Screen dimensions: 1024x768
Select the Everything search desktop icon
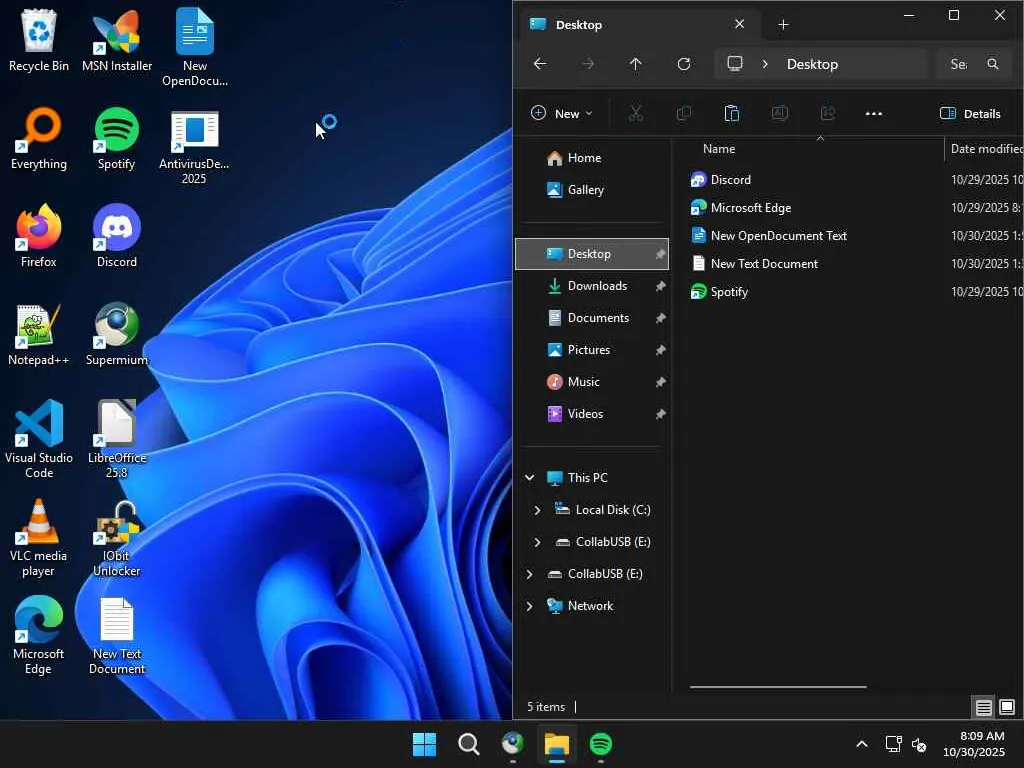pyautogui.click(x=39, y=138)
